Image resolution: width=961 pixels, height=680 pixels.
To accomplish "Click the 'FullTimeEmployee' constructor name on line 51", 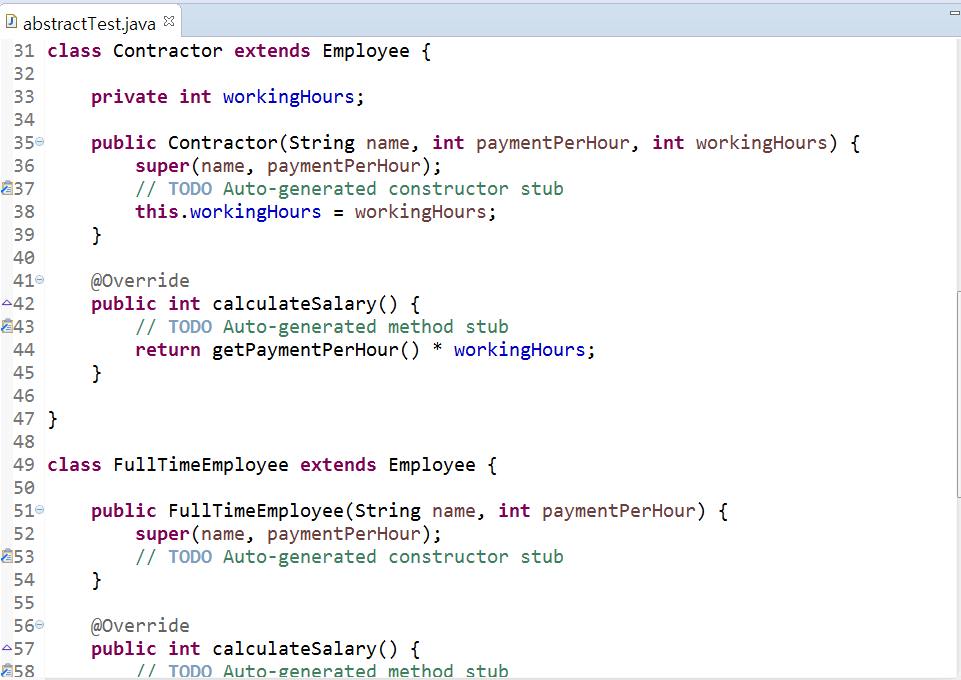I will pyautogui.click(x=256, y=511).
